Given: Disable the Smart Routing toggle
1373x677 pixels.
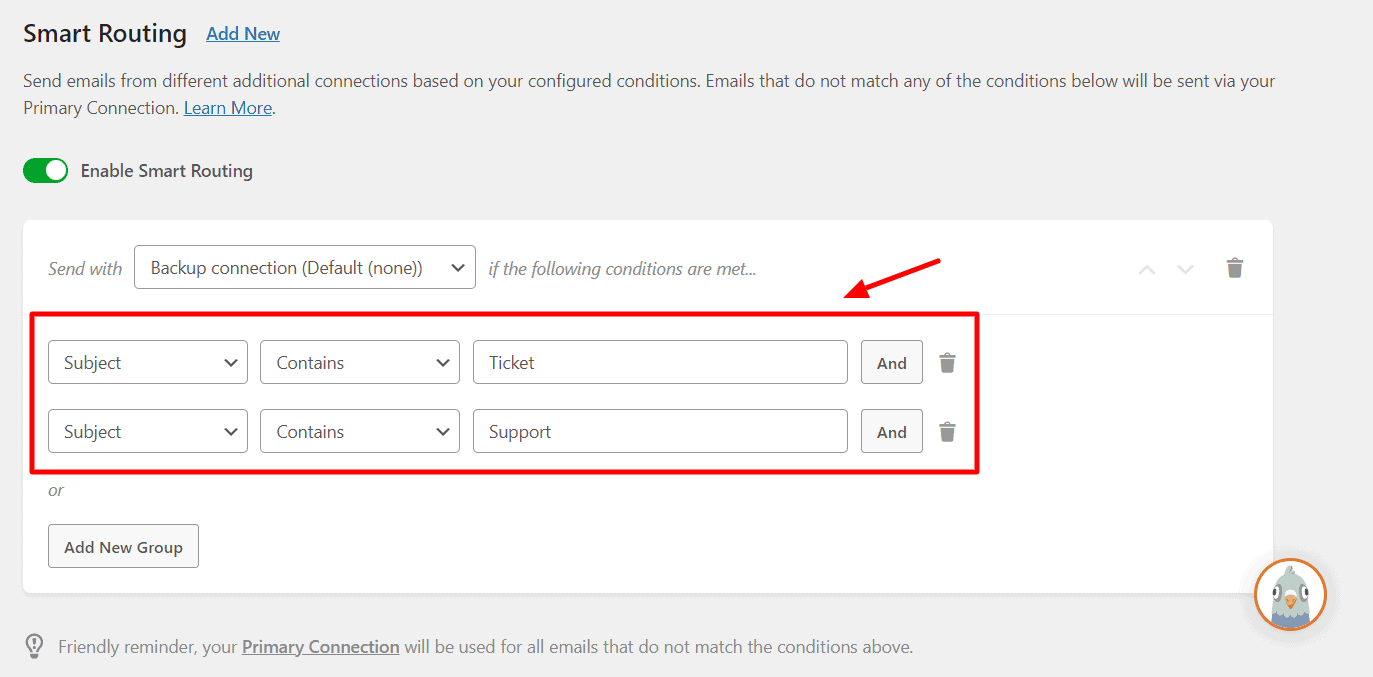Looking at the screenshot, I should pyautogui.click(x=45, y=171).
